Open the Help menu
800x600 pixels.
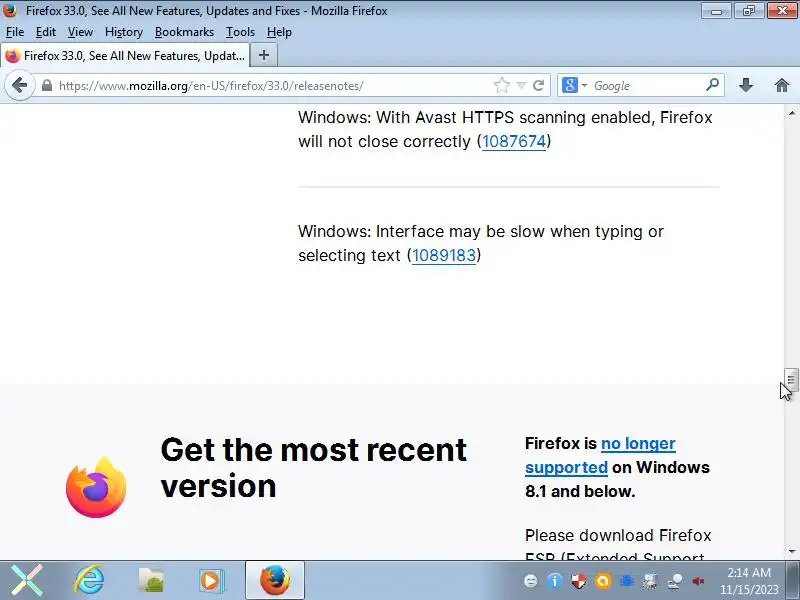(x=279, y=32)
